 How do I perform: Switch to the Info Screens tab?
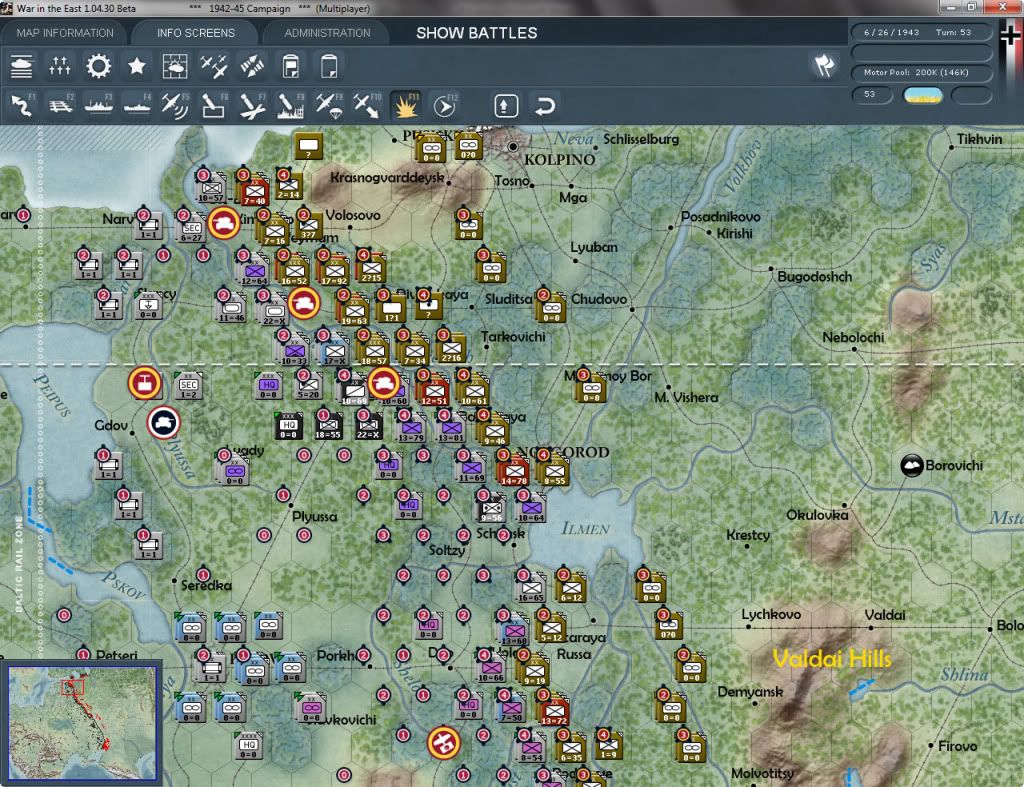[195, 33]
